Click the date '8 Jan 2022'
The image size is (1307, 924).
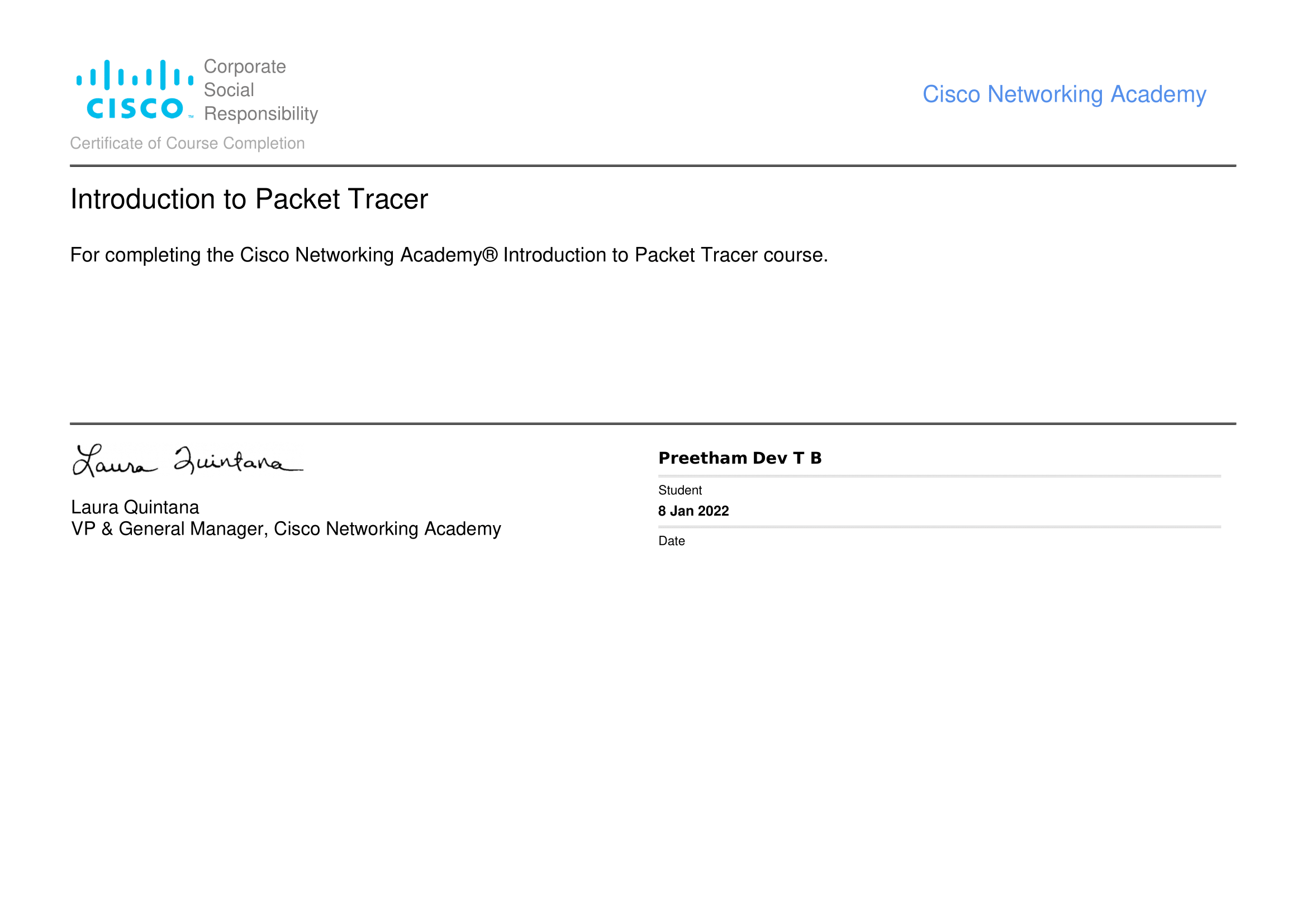coord(693,511)
